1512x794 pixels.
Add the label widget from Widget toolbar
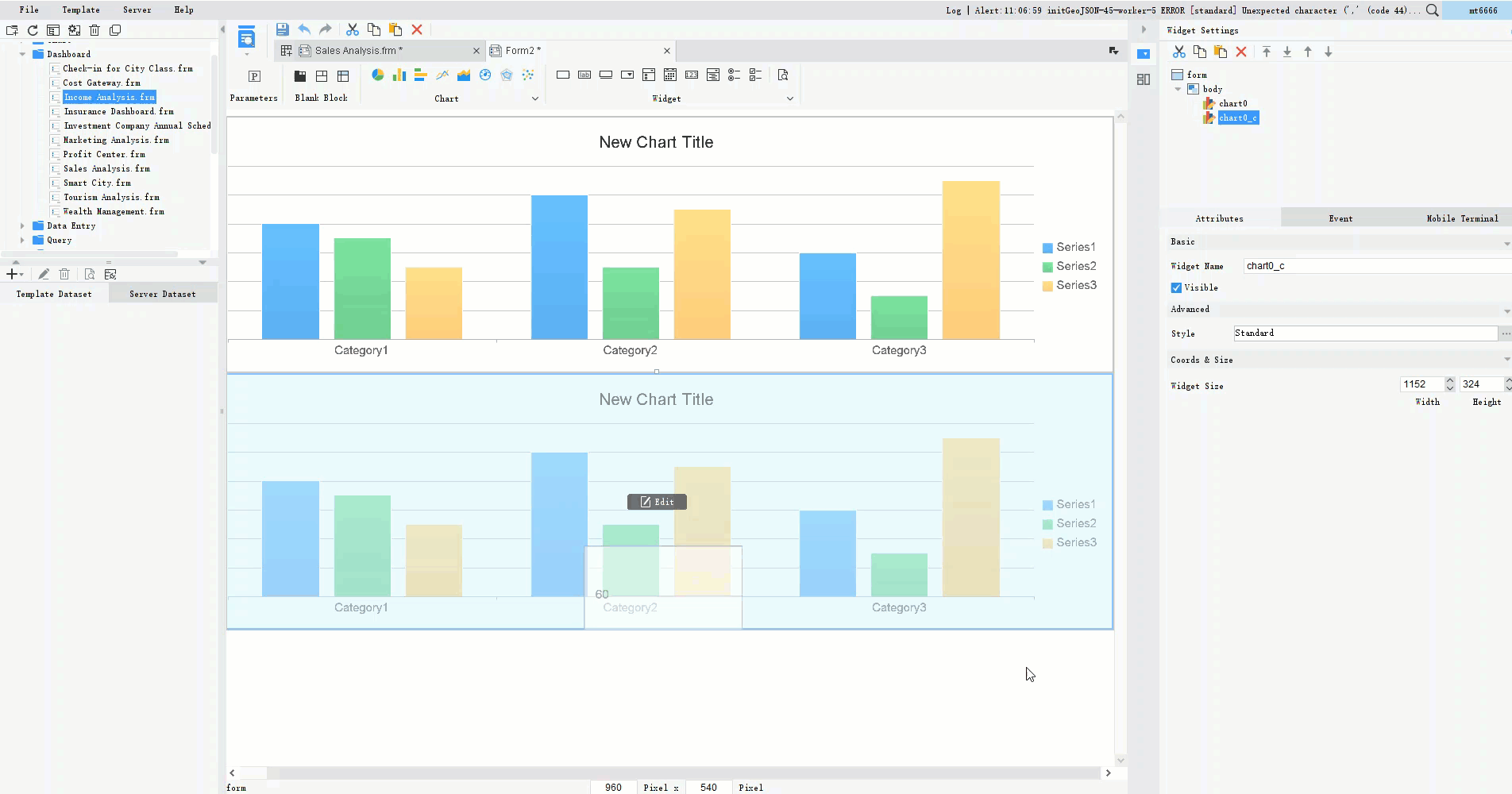point(584,75)
